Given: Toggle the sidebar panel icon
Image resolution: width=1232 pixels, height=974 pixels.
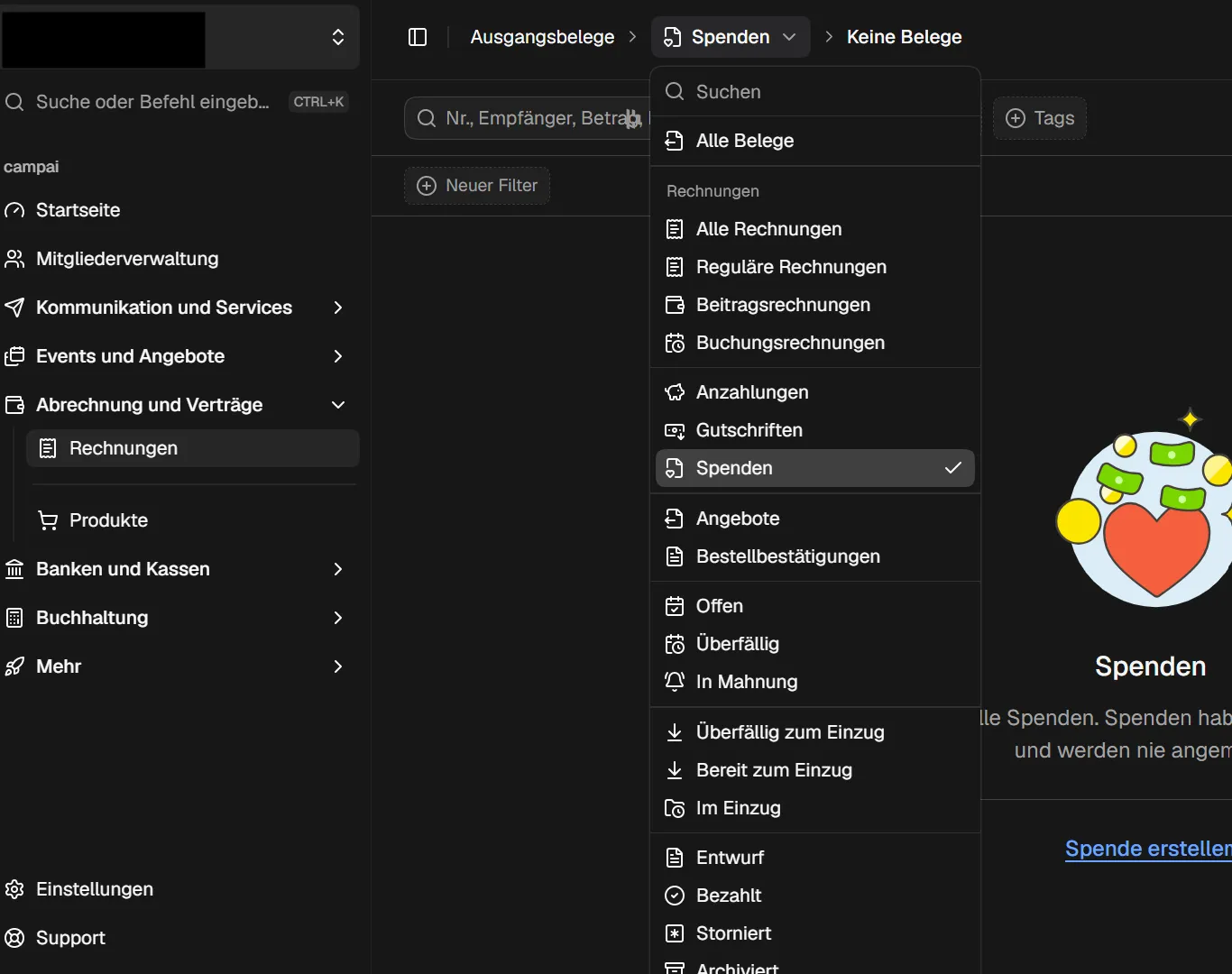Looking at the screenshot, I should click(418, 37).
